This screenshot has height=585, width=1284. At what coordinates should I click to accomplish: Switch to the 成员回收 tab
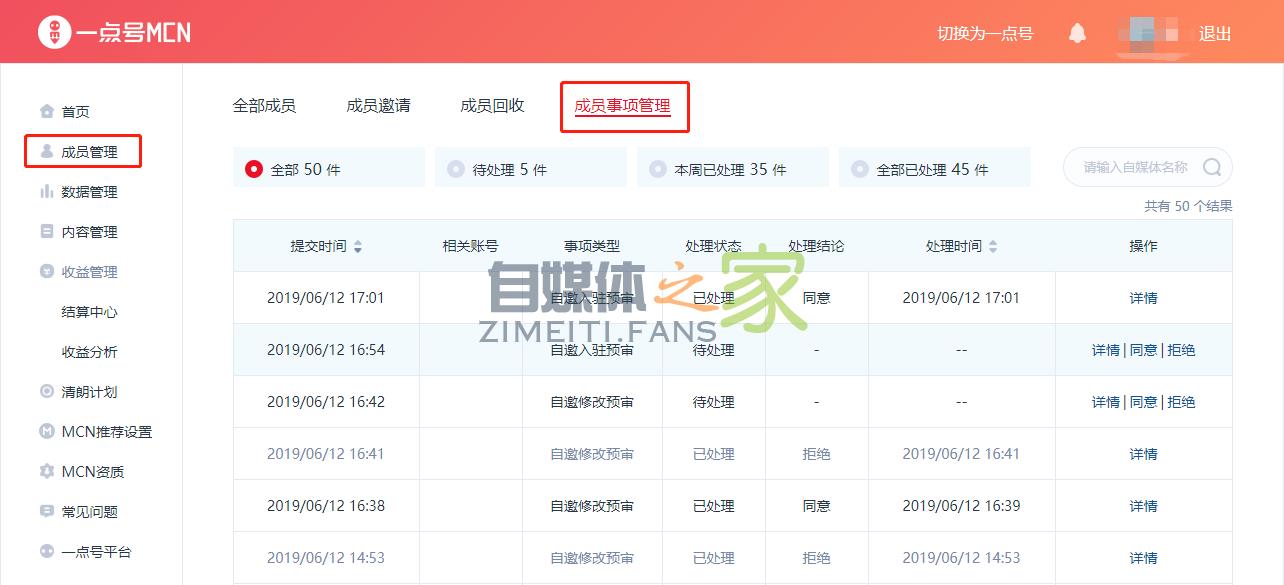click(x=493, y=105)
